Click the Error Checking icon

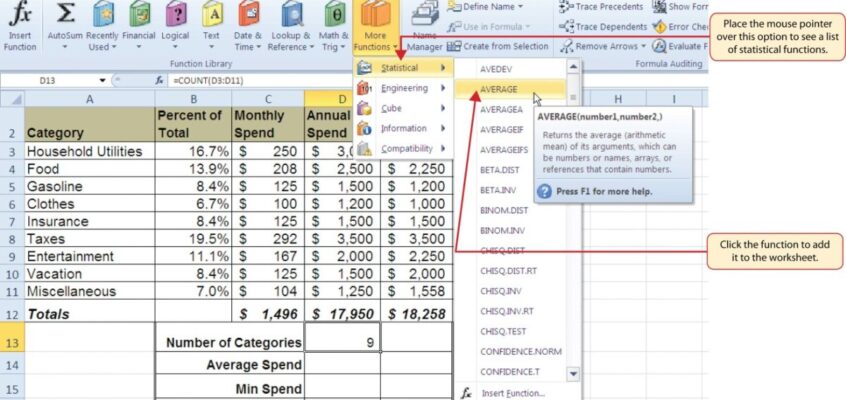click(659, 26)
